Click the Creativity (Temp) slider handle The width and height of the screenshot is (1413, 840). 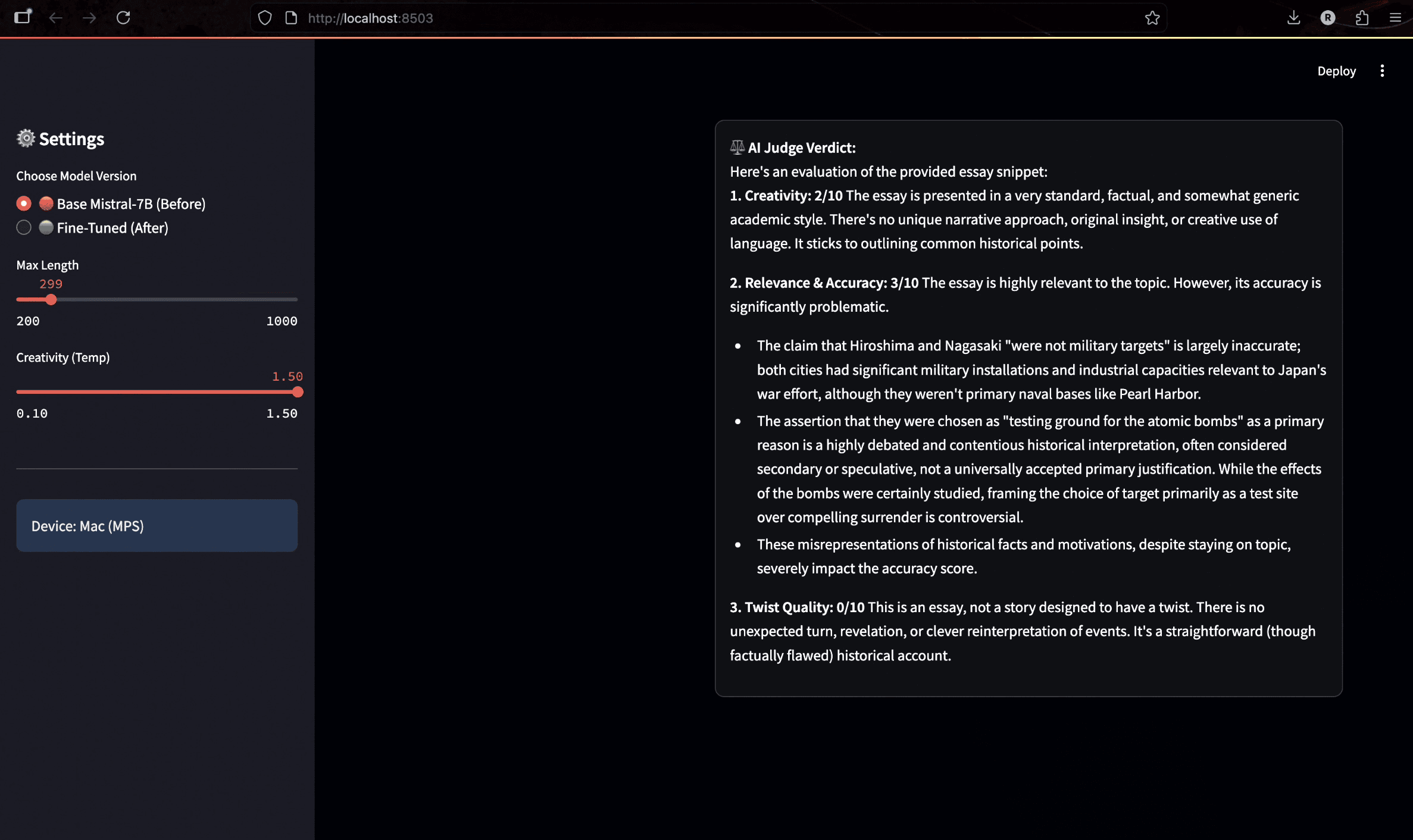298,392
